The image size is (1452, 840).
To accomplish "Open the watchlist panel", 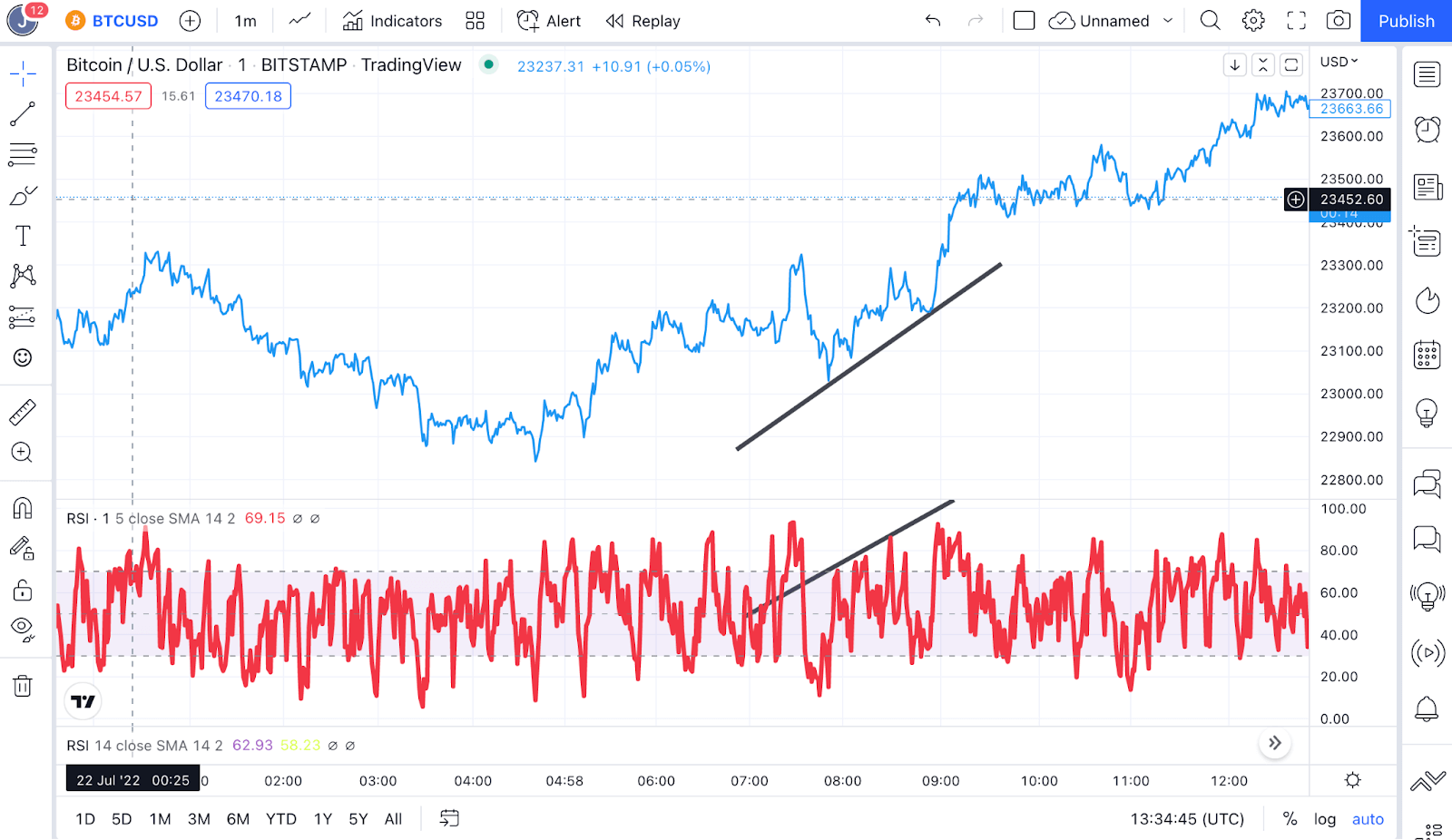I will pyautogui.click(x=1427, y=74).
